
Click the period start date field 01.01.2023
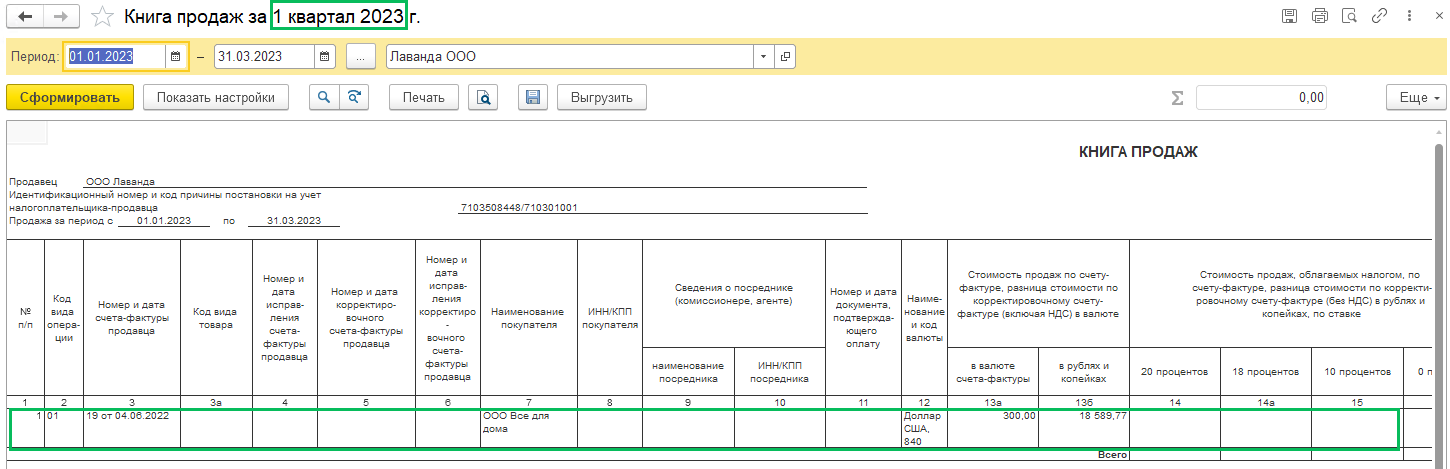pyautogui.click(x=114, y=57)
